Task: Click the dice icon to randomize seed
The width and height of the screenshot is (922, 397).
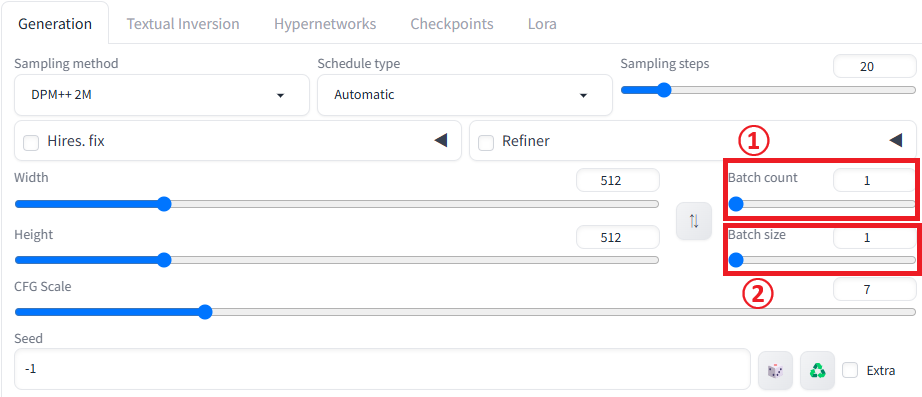Action: [x=776, y=371]
